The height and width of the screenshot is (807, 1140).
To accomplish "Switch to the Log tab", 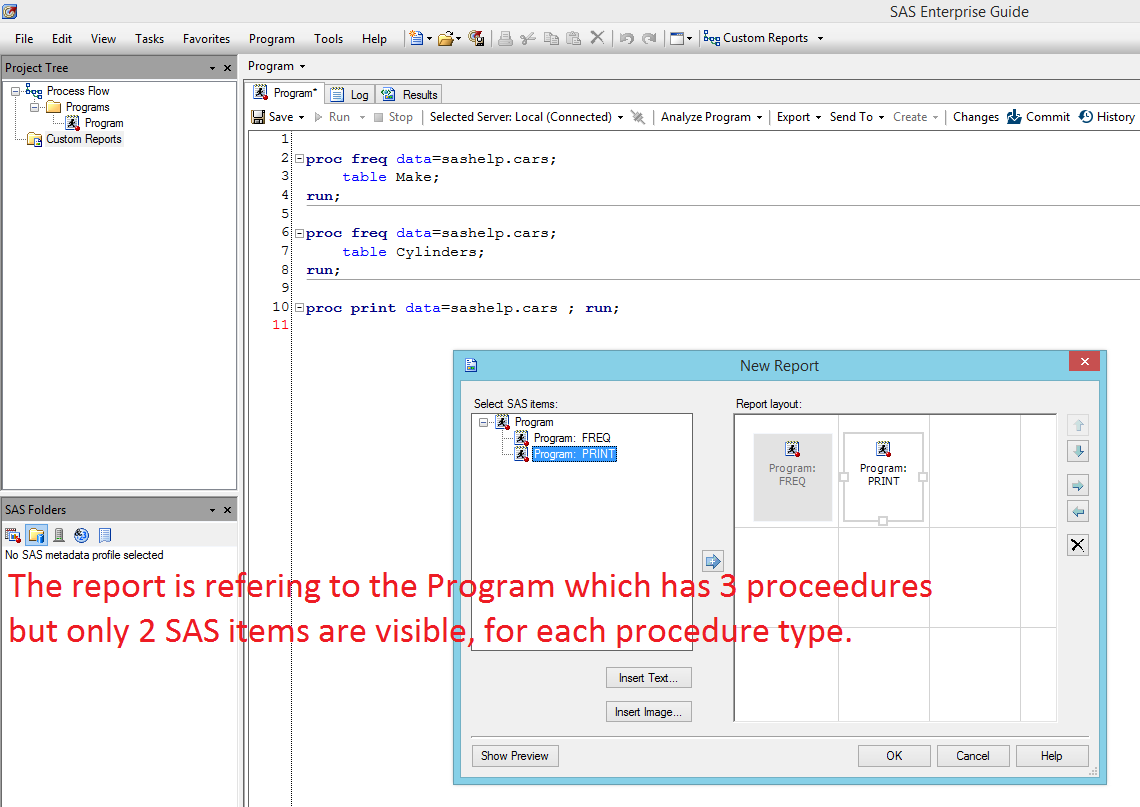I will pyautogui.click(x=350, y=93).
